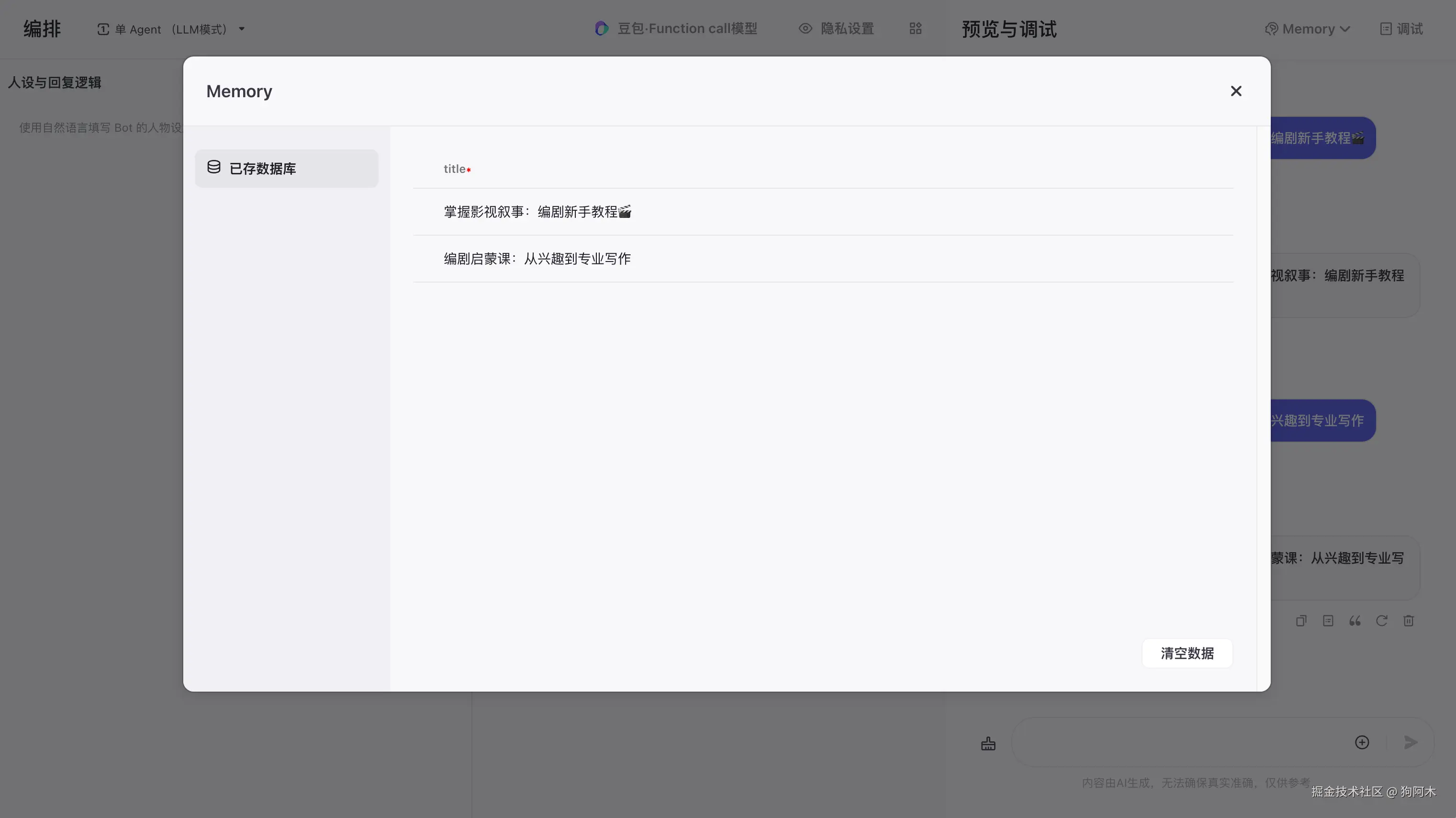Click the four-squares grid icon
Screen dimensions: 1456x818
tap(915, 29)
